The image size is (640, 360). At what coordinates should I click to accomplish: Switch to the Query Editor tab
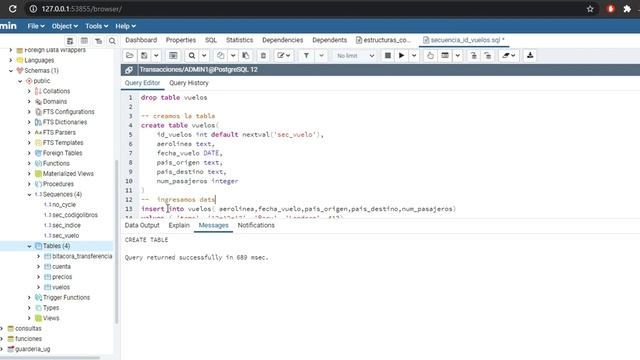click(142, 83)
